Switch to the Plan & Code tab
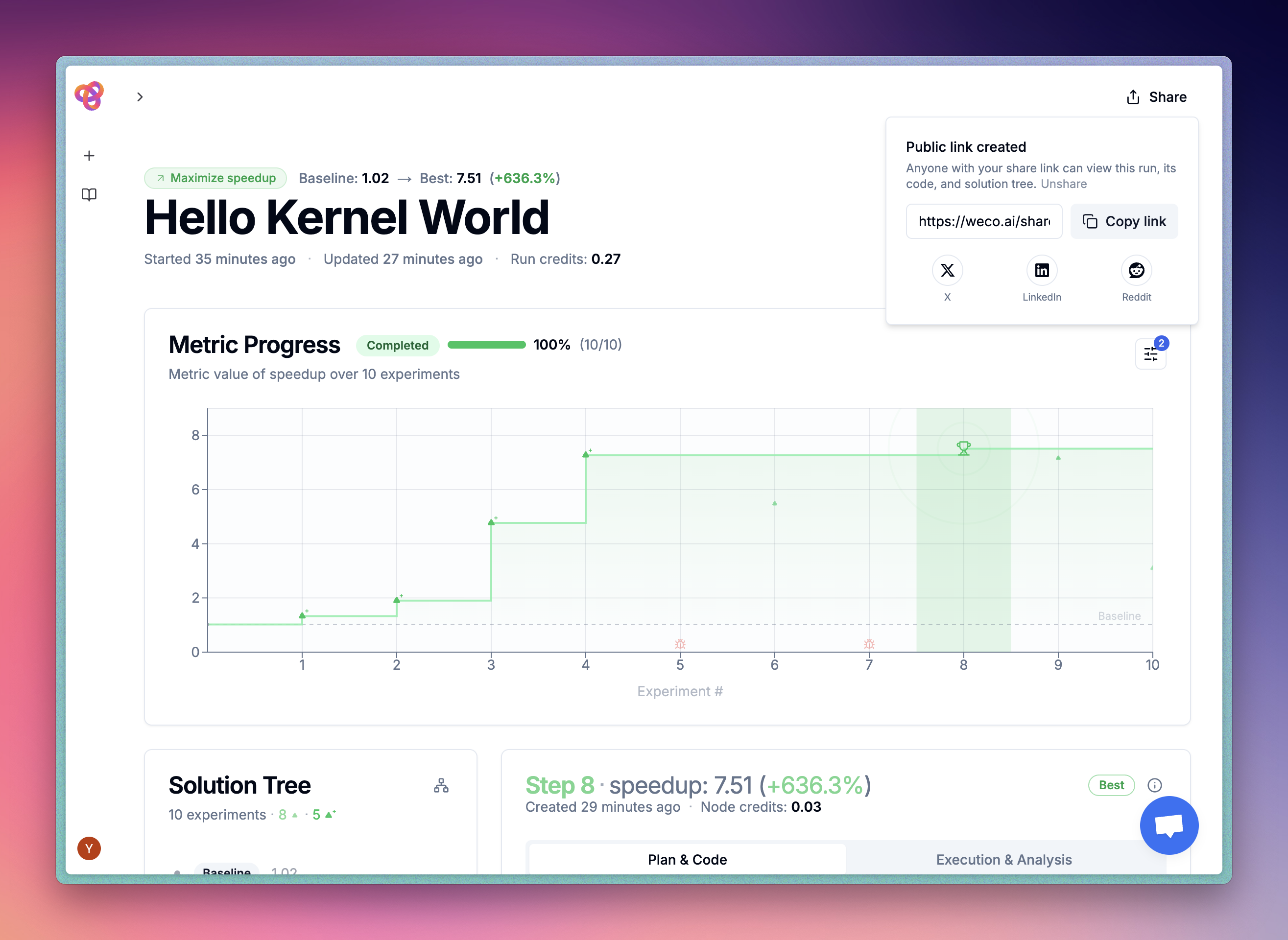 687,859
